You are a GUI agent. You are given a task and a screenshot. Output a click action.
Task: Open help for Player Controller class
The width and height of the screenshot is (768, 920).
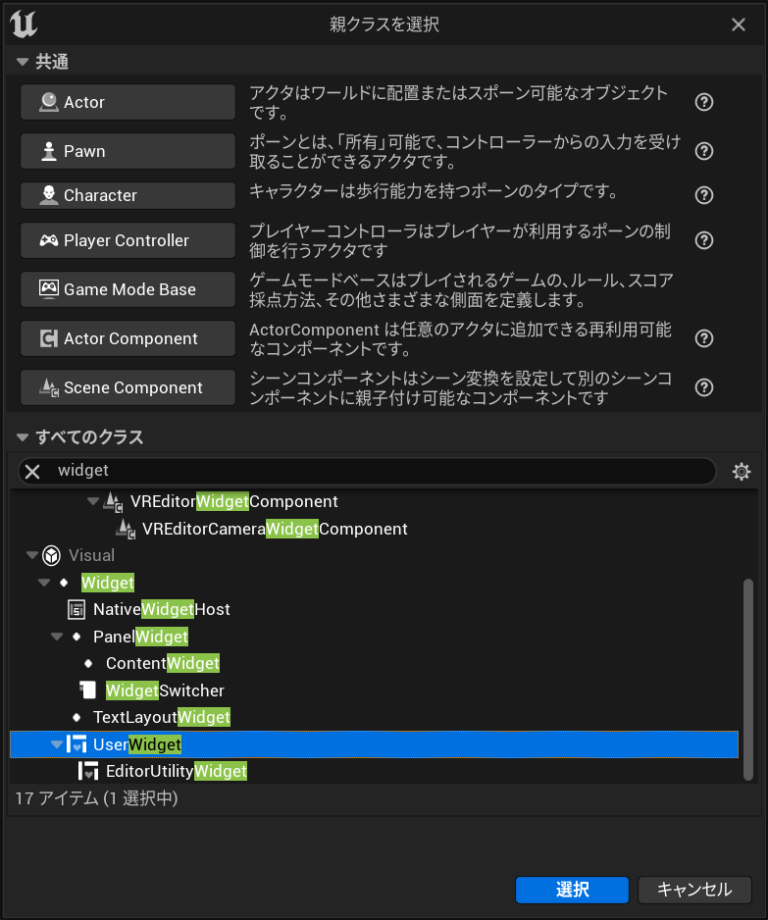click(x=704, y=241)
